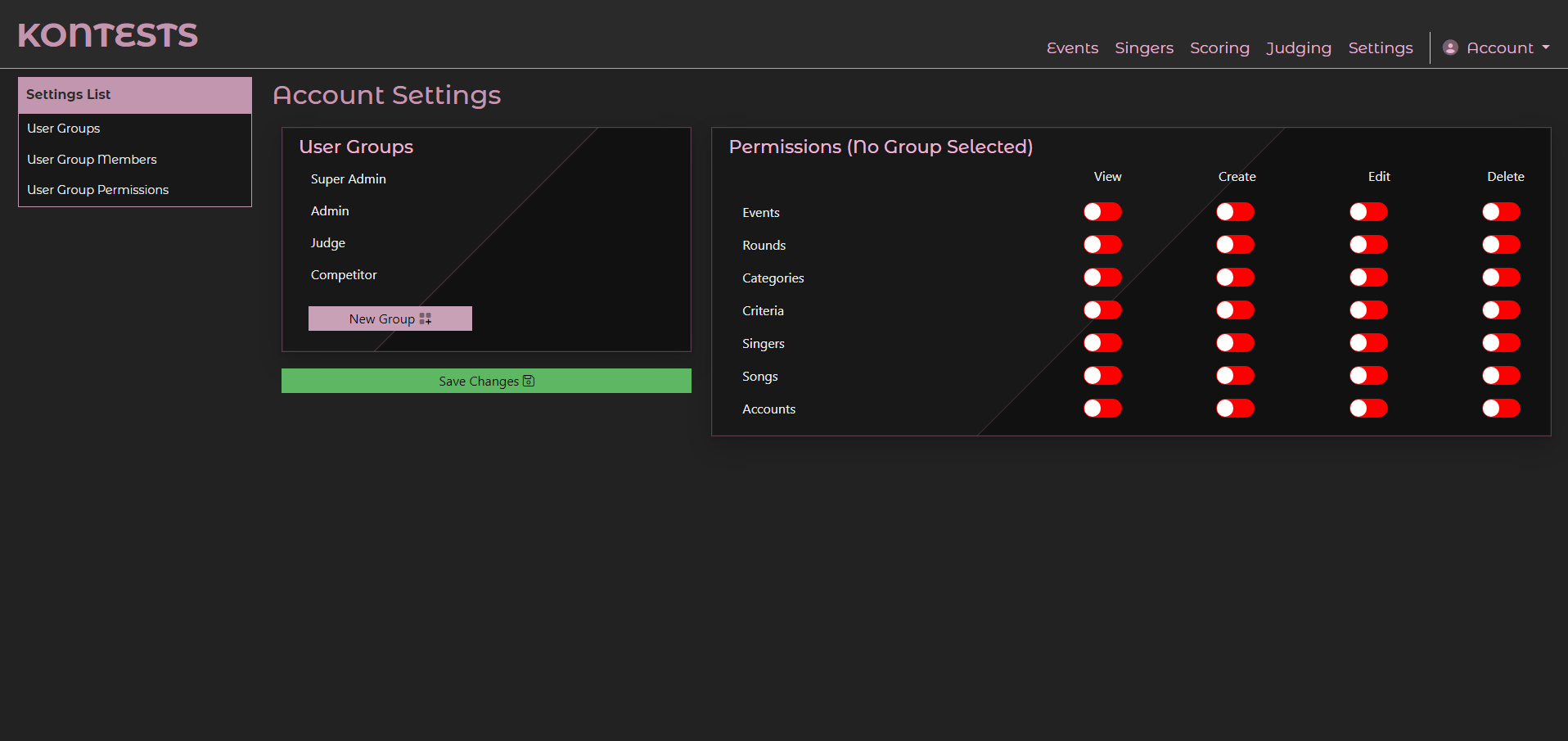The width and height of the screenshot is (1568, 741).
Task: Toggle Accounts Delete permission
Action: tap(1501, 409)
